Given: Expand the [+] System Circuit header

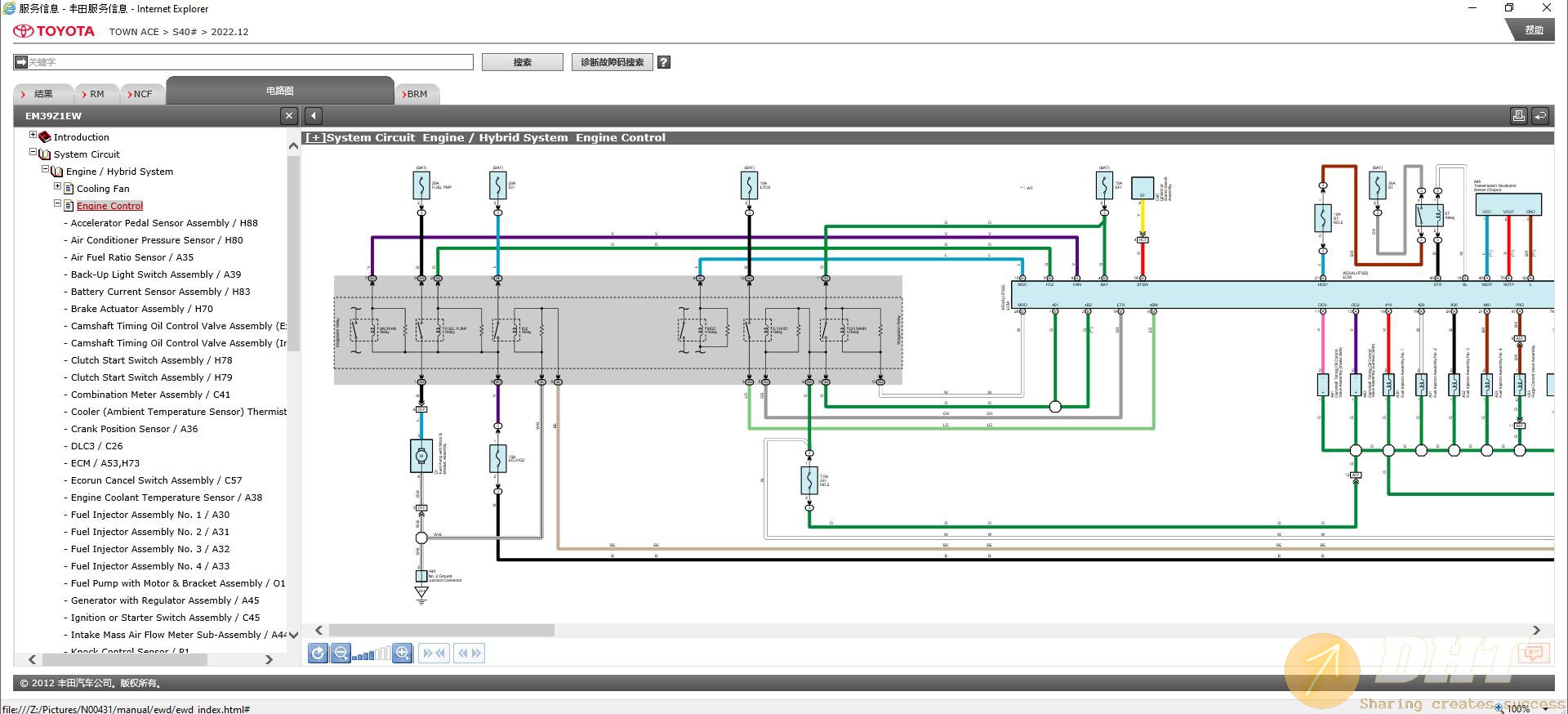Looking at the screenshot, I should 314,138.
